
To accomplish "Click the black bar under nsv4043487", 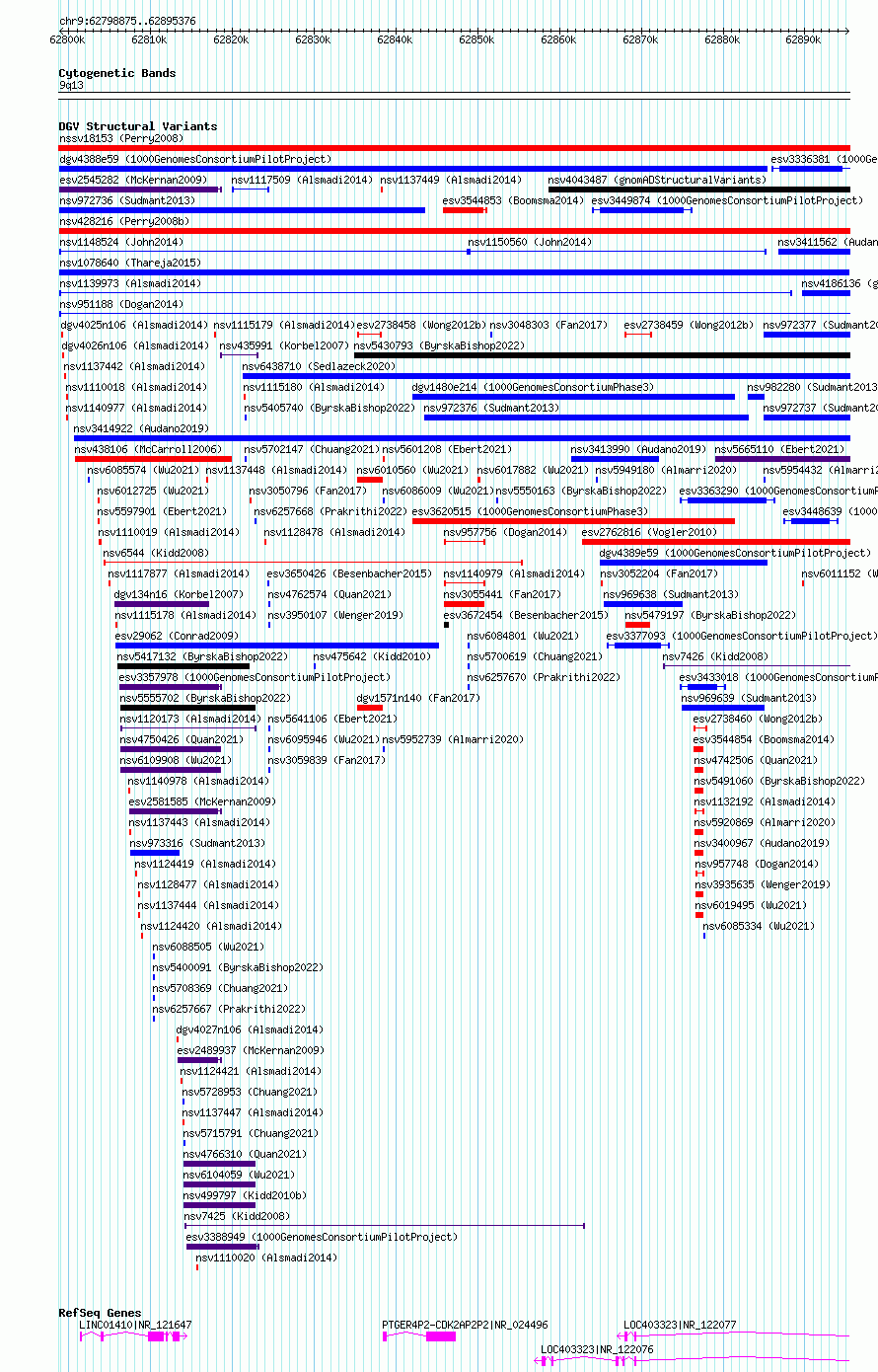I will pos(699,190).
